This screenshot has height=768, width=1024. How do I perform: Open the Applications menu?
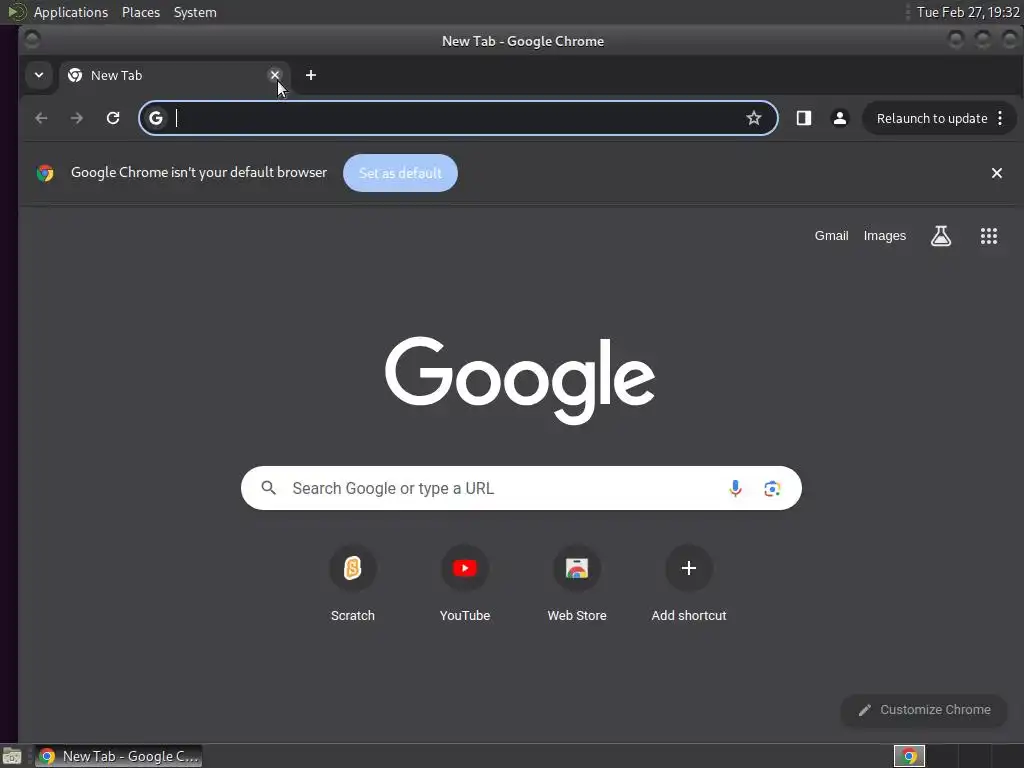[x=71, y=12]
